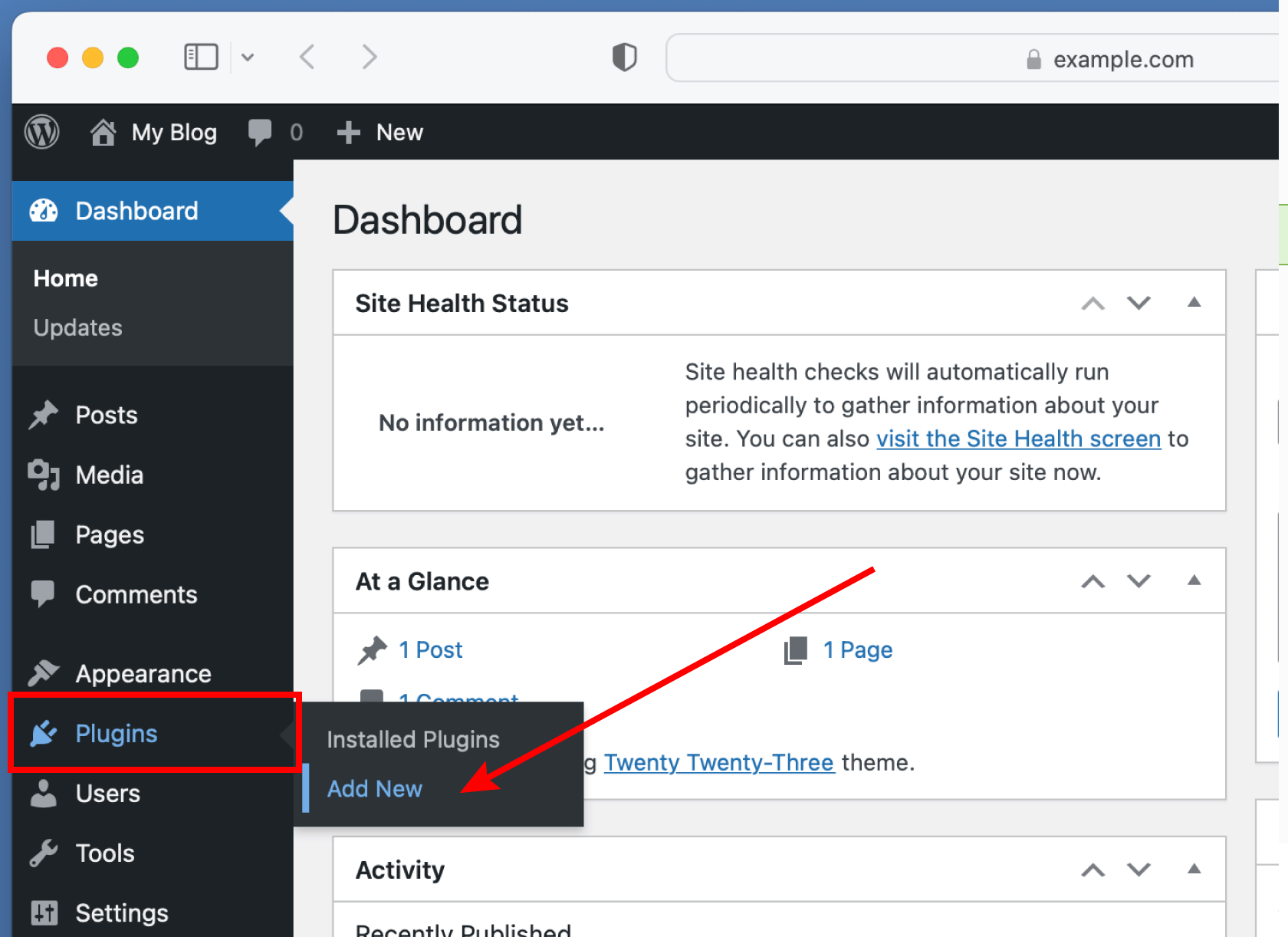Move Site Health Status panel up
Screen dimensions: 1288x937
coord(1093,303)
